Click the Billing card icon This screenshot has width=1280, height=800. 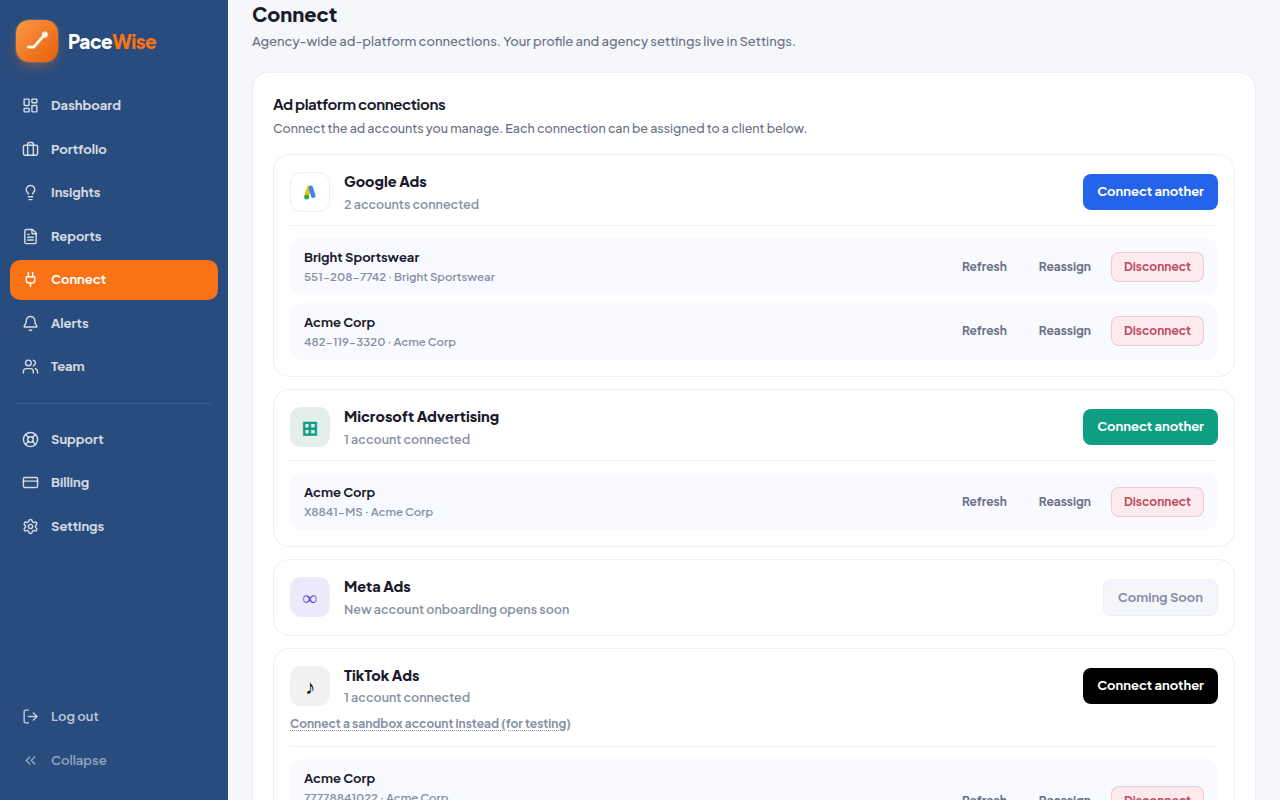[31, 482]
